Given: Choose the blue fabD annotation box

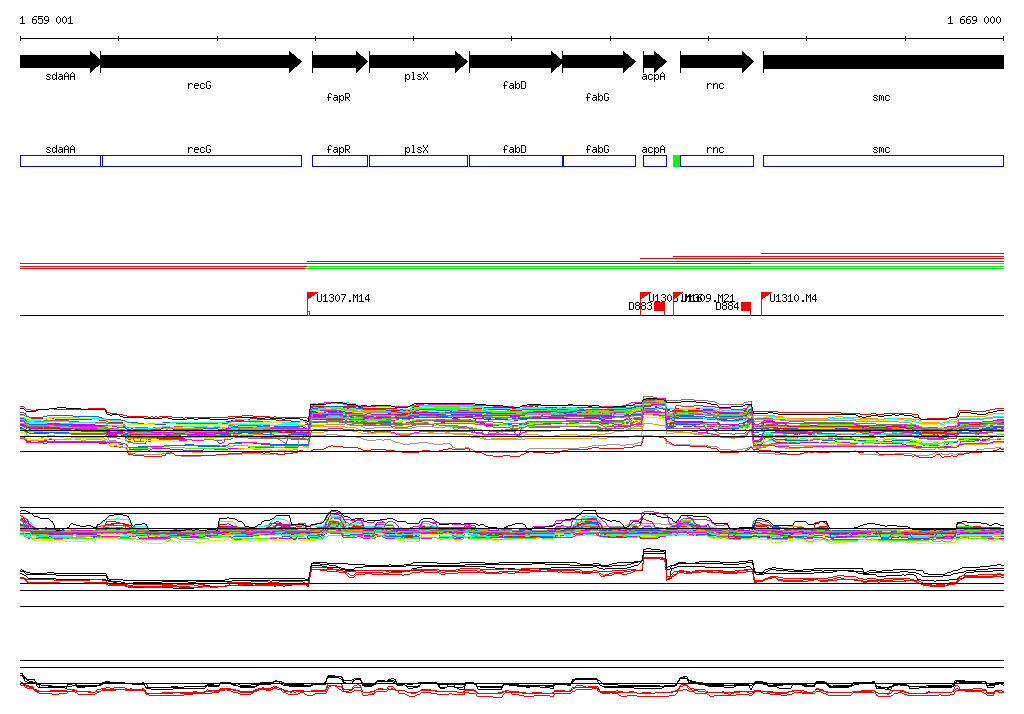Looking at the screenshot, I should click(x=516, y=161).
